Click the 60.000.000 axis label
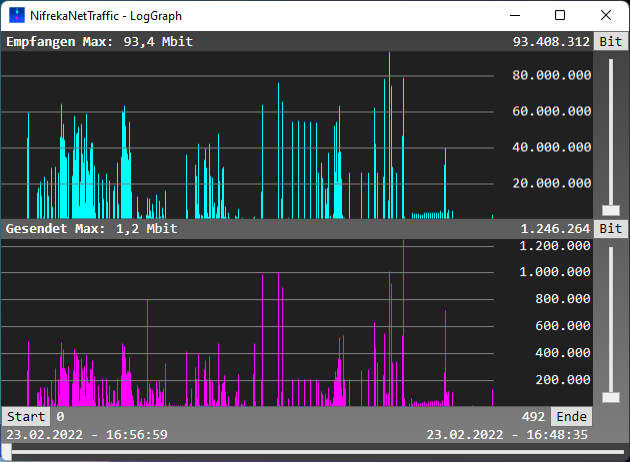 (552, 111)
